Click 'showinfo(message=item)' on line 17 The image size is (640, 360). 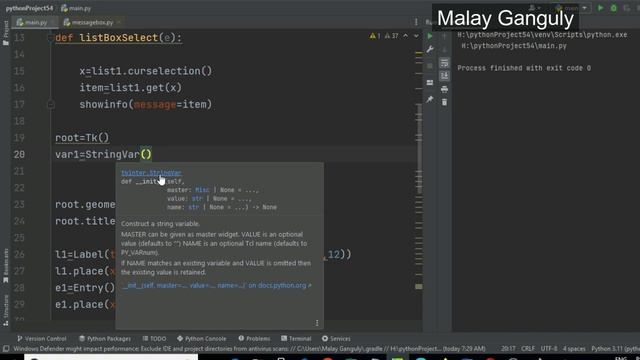(x=146, y=104)
